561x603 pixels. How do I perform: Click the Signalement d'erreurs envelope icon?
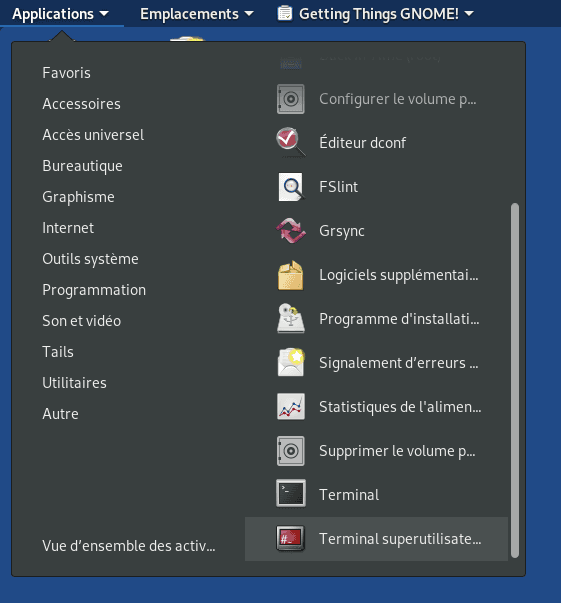point(291,362)
